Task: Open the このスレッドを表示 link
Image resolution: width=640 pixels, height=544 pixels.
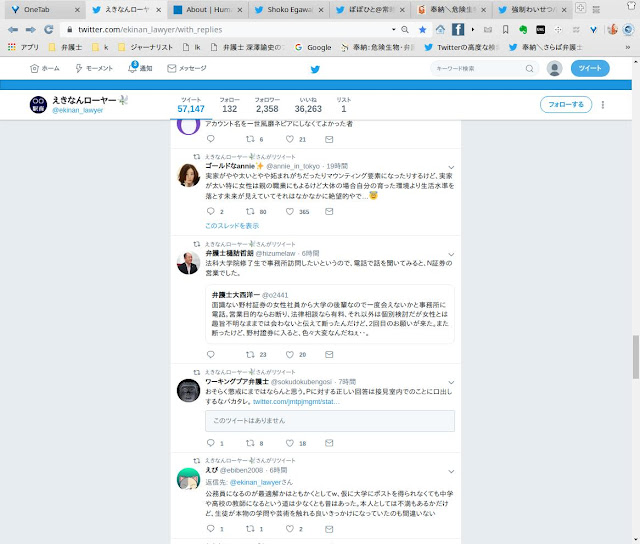Action: point(232,226)
